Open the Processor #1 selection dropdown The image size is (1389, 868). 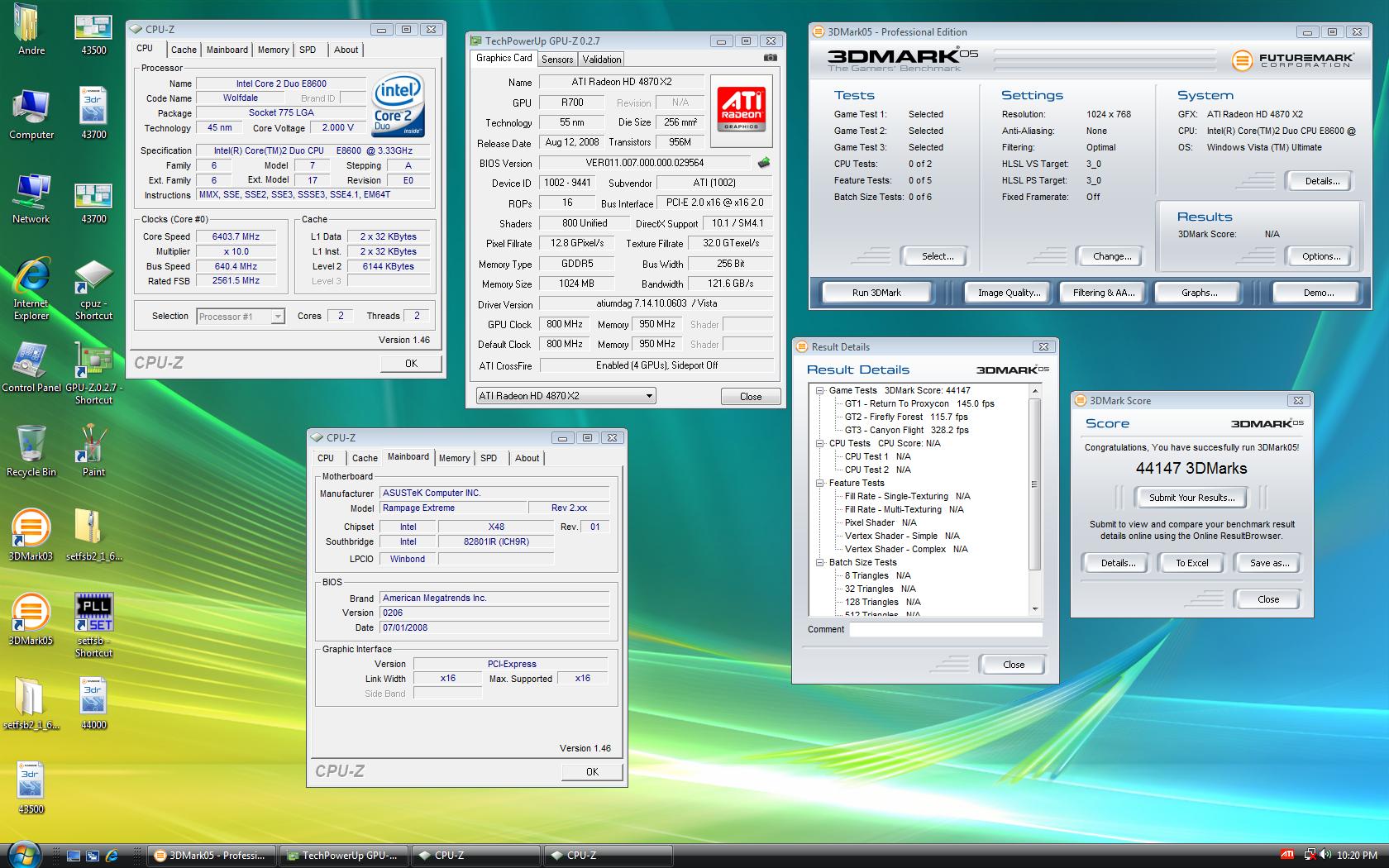coord(241,317)
